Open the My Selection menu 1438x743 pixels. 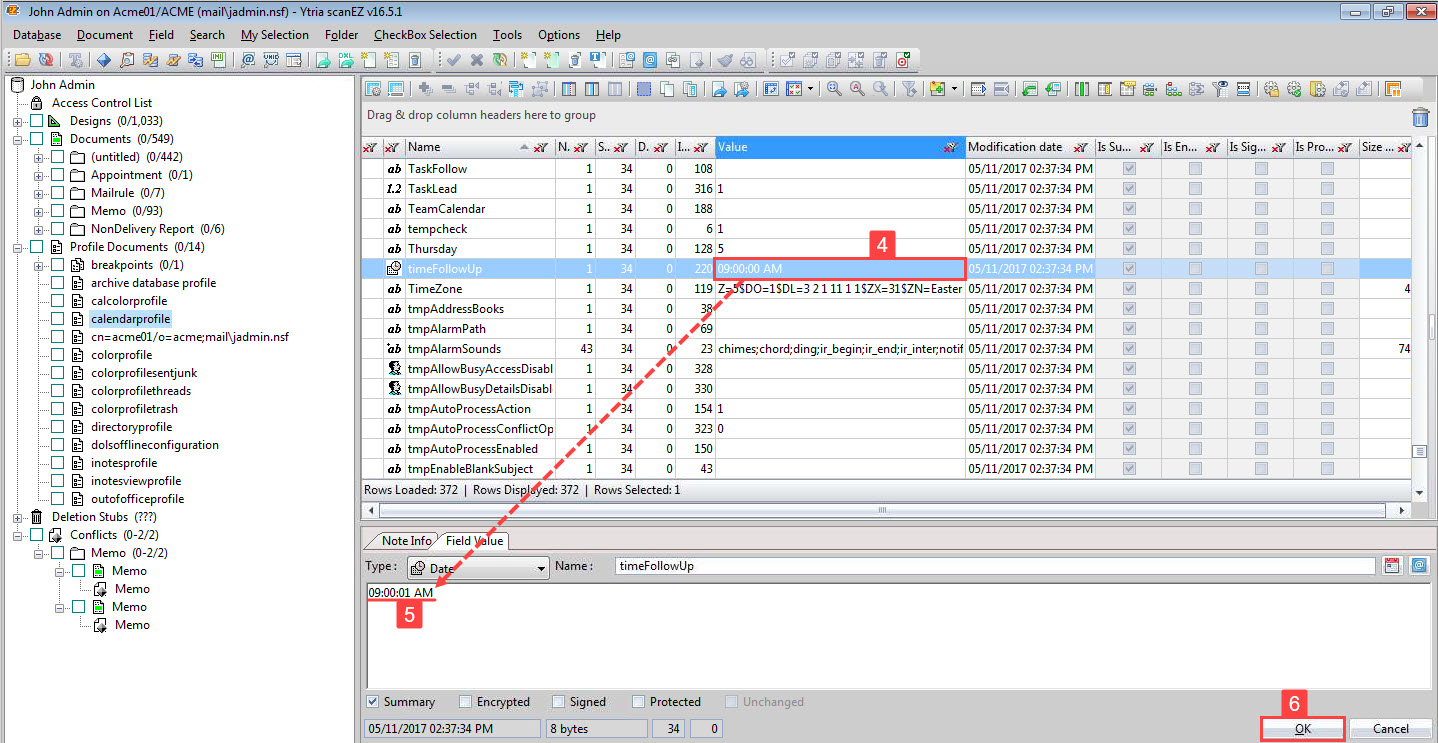275,35
